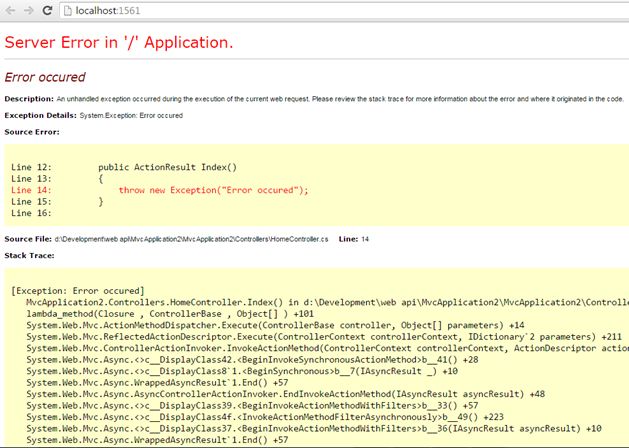Click the 'lambda_method(Closure' +101 trace line

[170, 314]
